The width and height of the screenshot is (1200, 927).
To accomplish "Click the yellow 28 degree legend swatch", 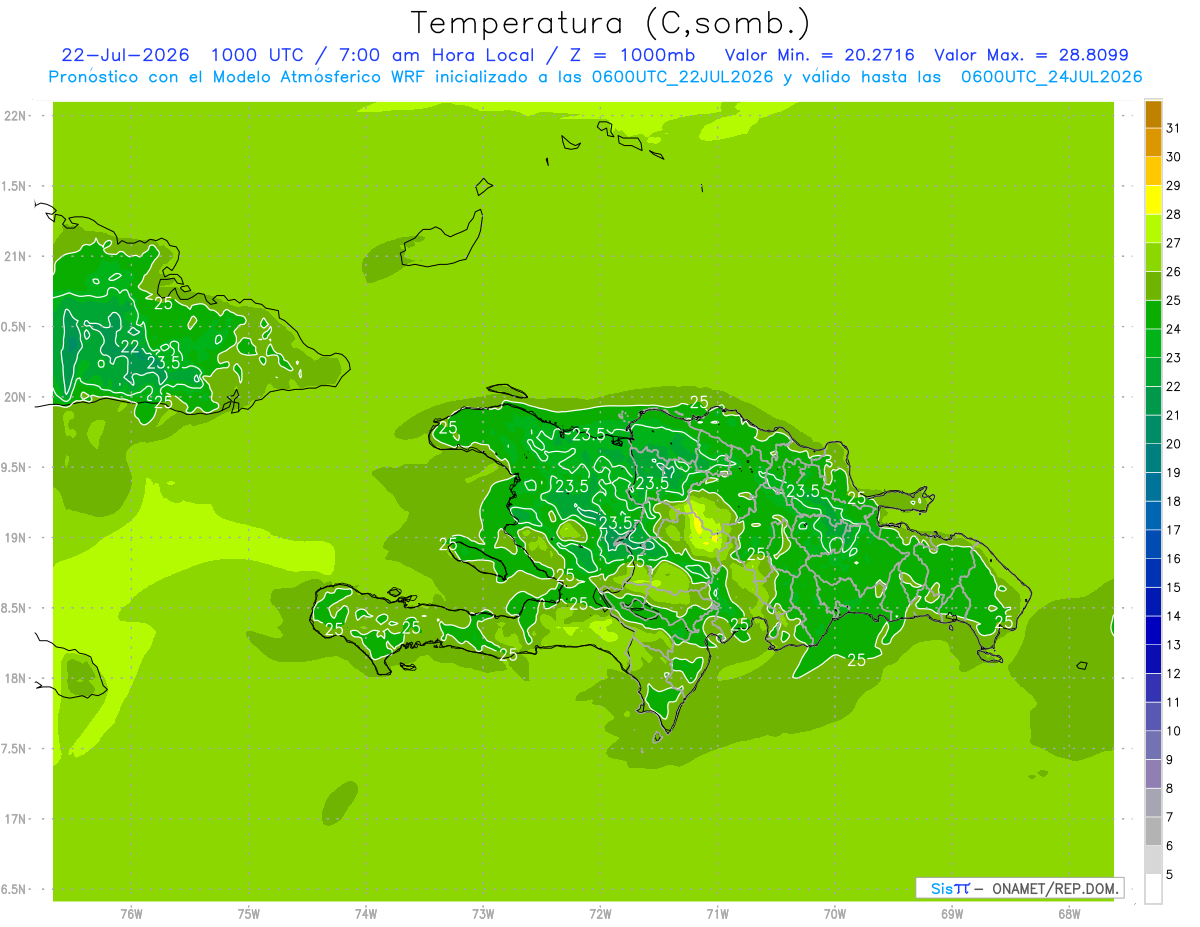I will (1153, 200).
